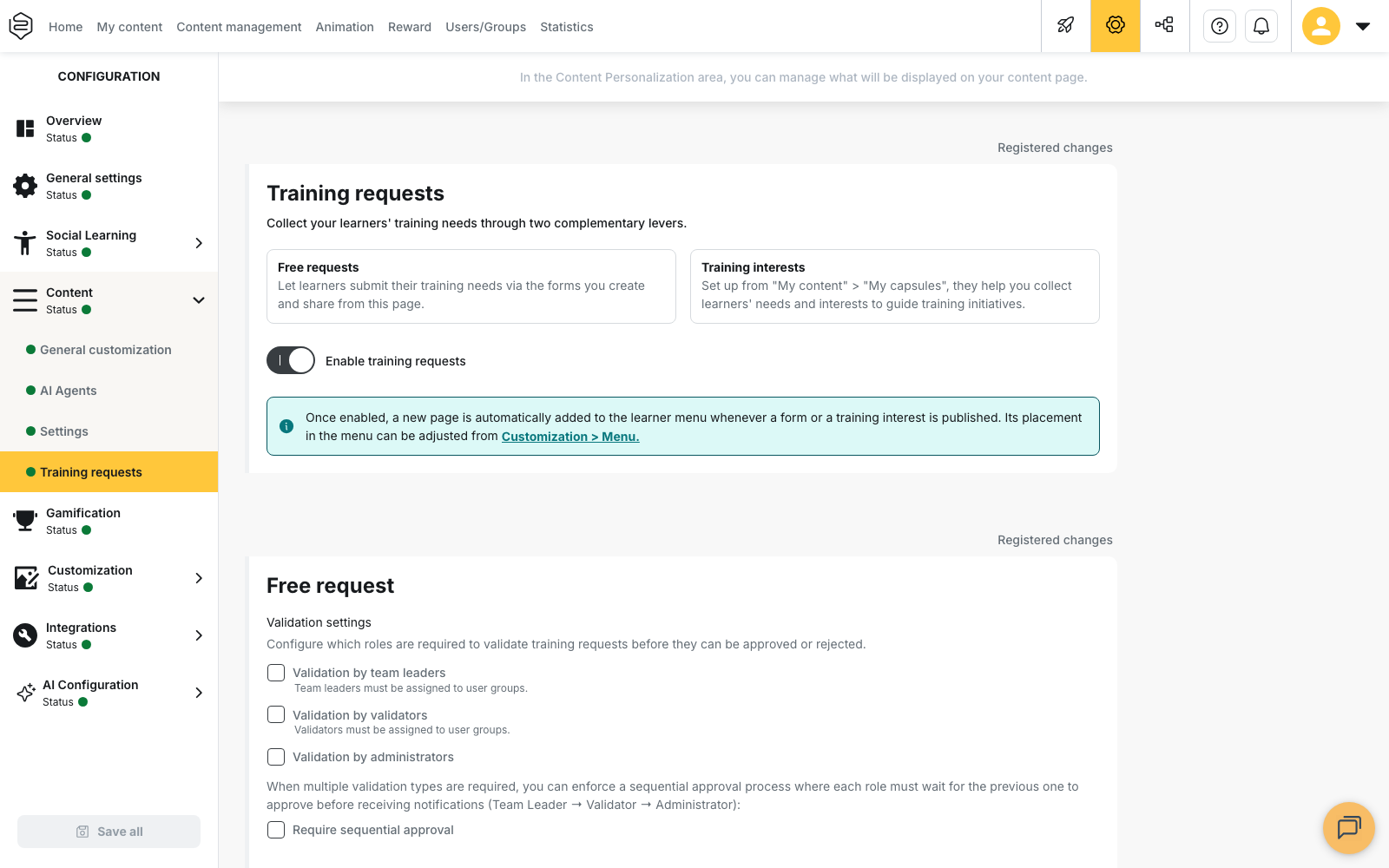
Task: Click the highlighted gear configuration icon
Action: 1116,26
